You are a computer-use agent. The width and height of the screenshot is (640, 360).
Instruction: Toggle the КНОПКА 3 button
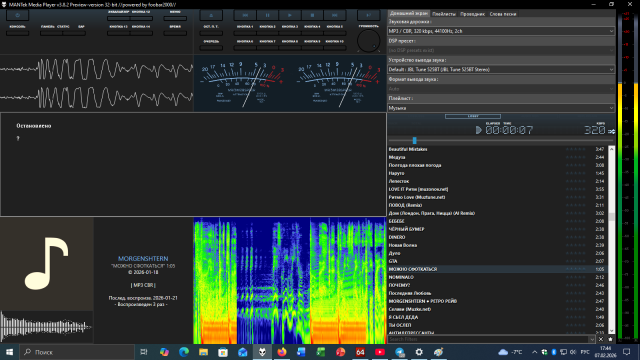coord(290,33)
